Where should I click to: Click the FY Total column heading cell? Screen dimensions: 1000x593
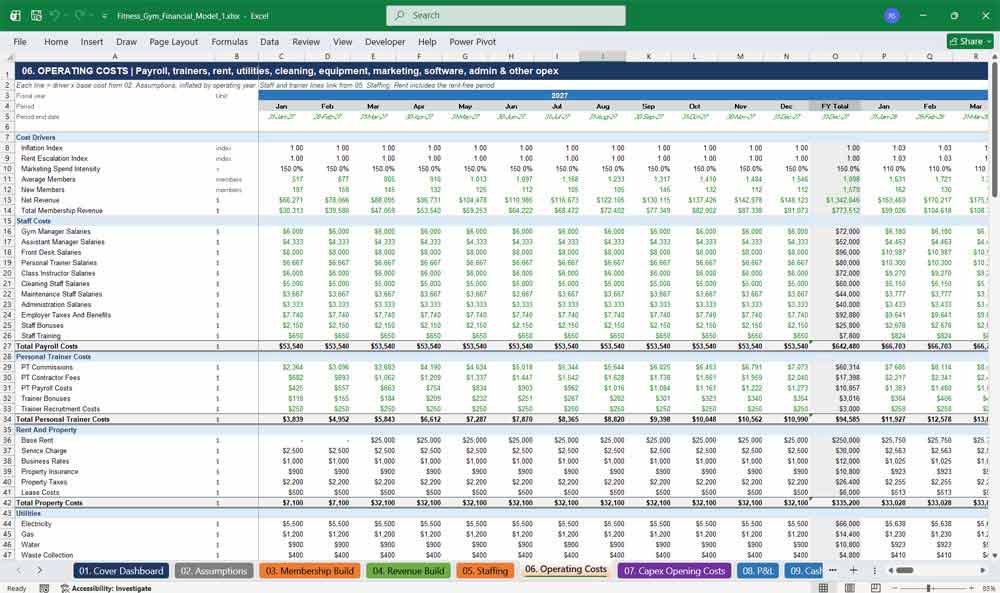point(835,106)
